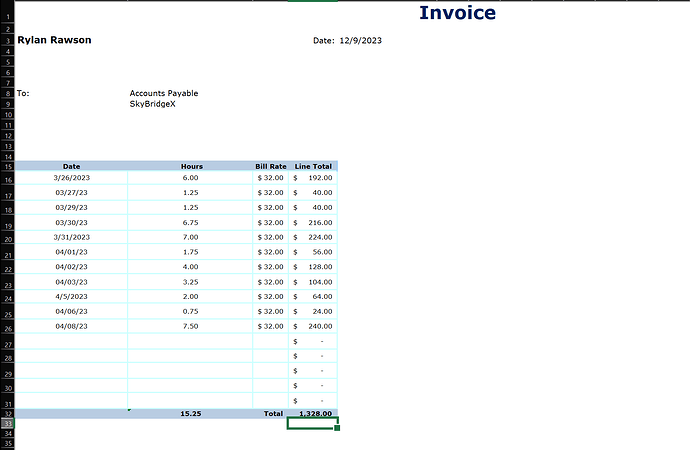The height and width of the screenshot is (450, 690).
Task: Click the To: label cell
Action: click(x=24, y=93)
